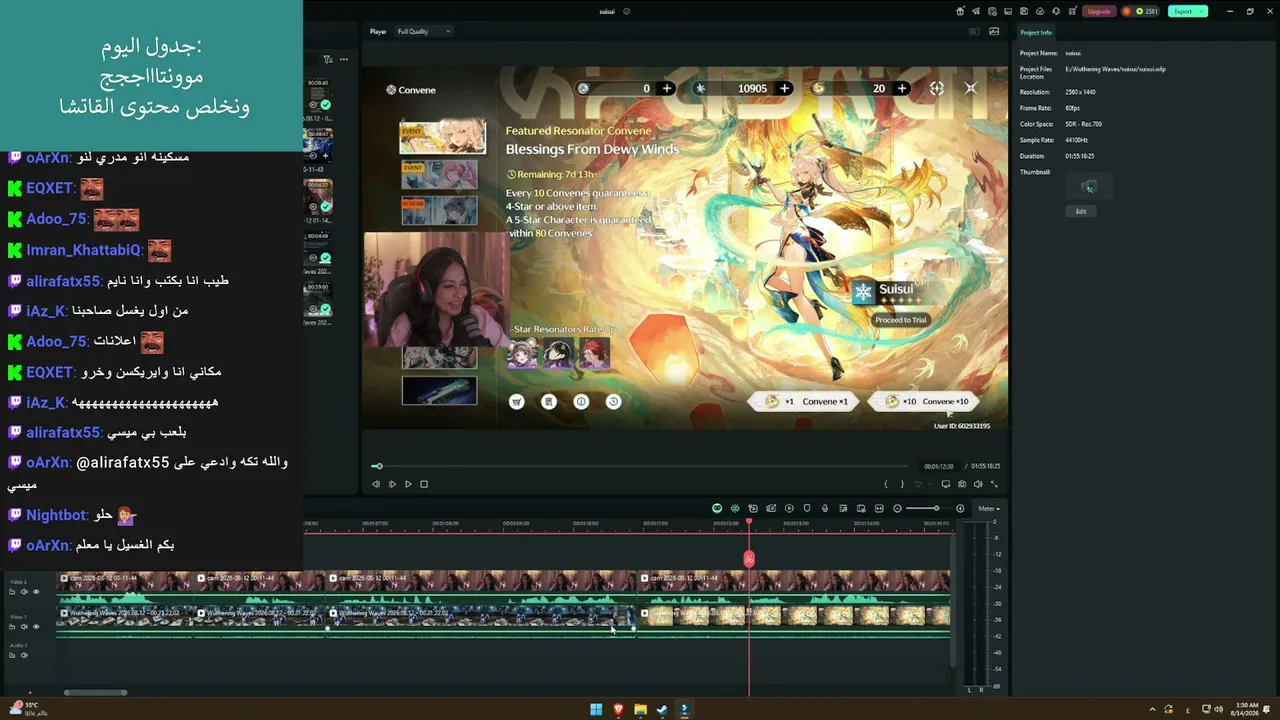Screen dimensions: 1280x720
Task: Show hidden system tray icons chevron
Action: pos(1152,710)
